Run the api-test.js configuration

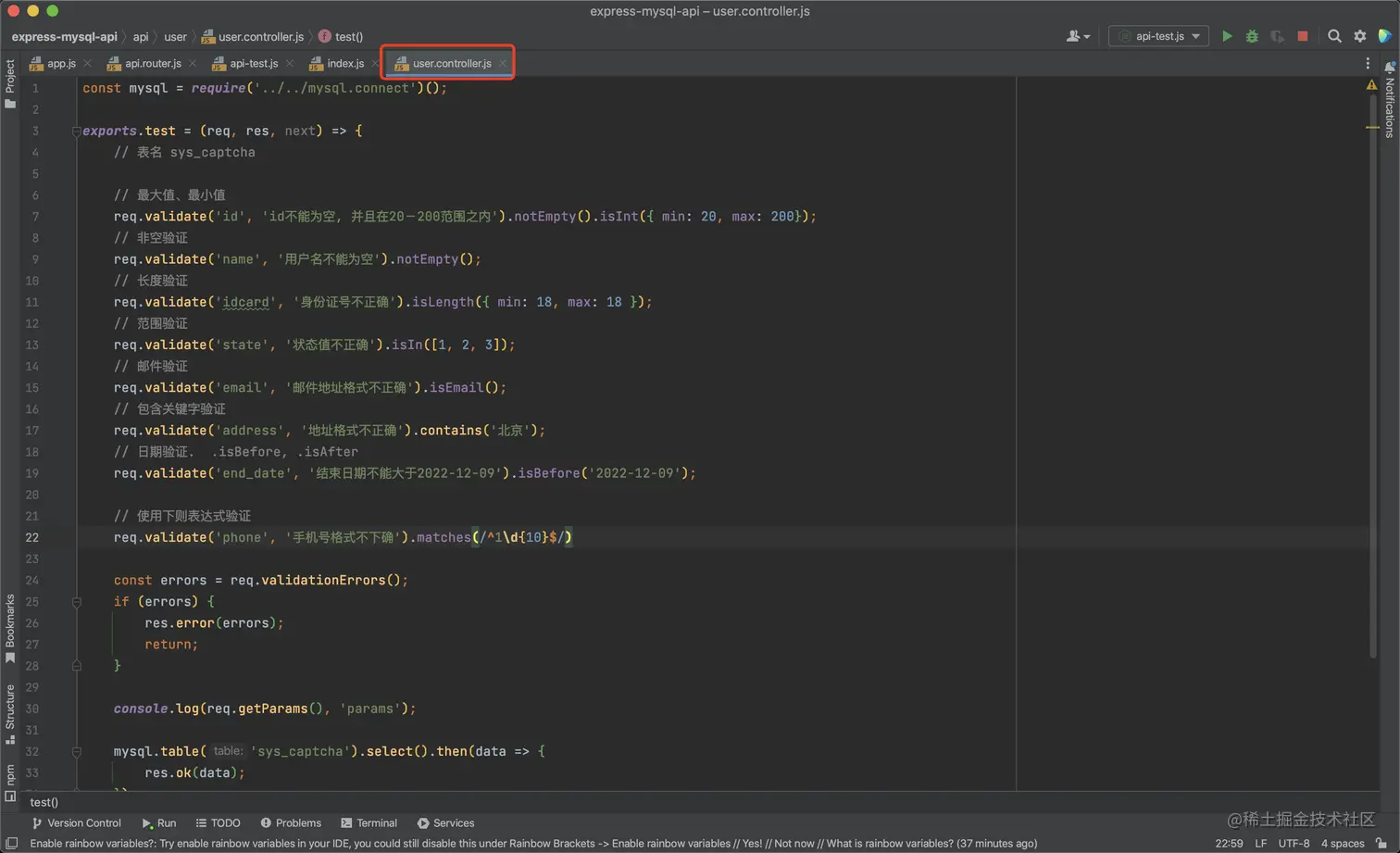pos(1227,36)
